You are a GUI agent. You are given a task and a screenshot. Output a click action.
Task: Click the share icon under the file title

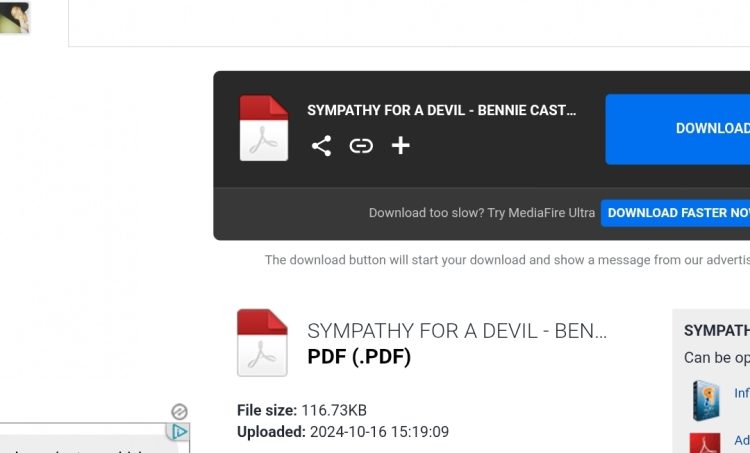pos(321,146)
